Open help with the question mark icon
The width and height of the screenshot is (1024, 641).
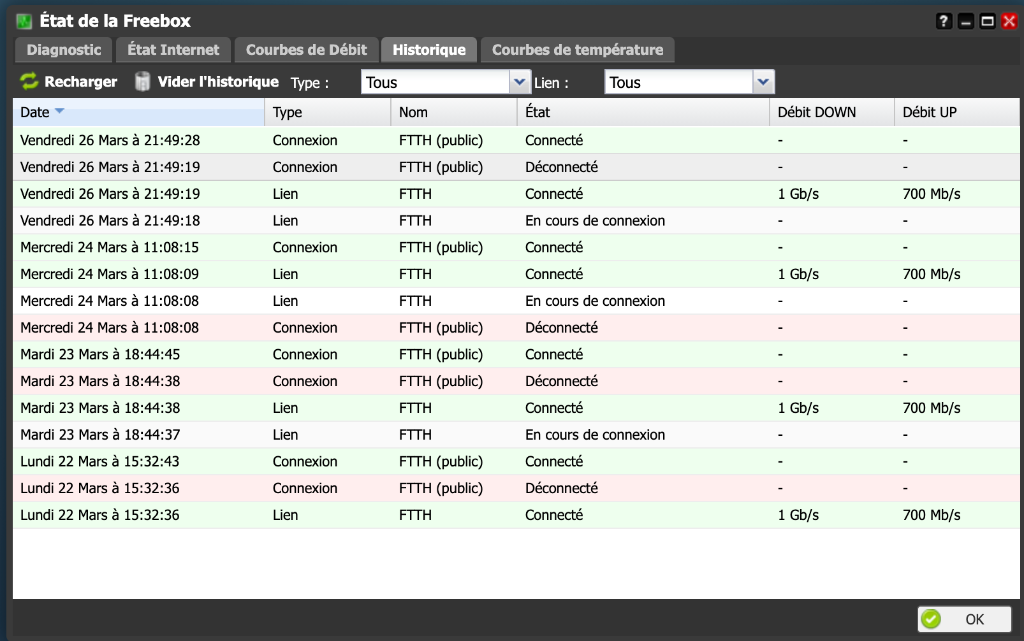943,22
